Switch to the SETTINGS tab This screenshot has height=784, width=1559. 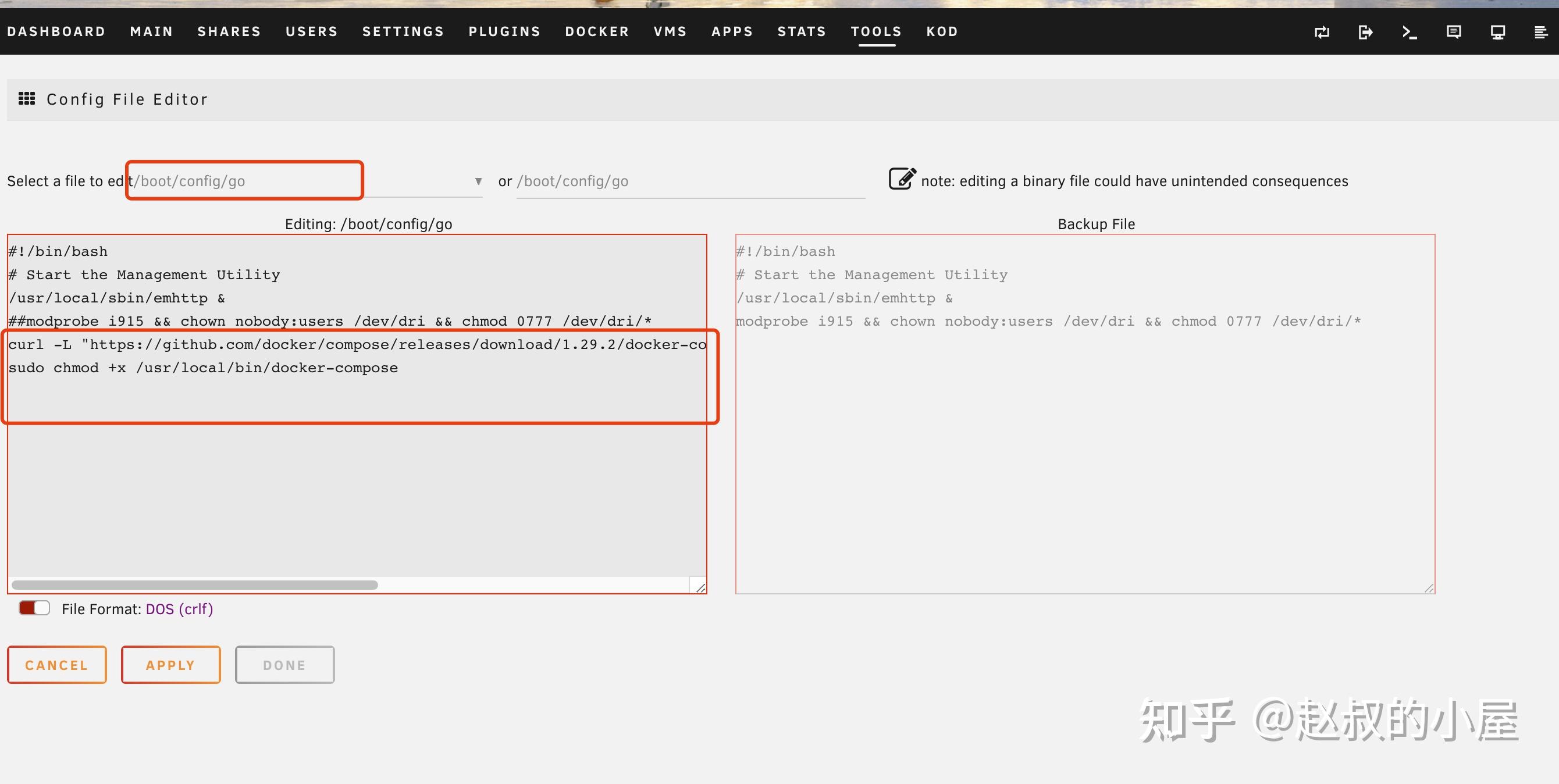[x=403, y=31]
